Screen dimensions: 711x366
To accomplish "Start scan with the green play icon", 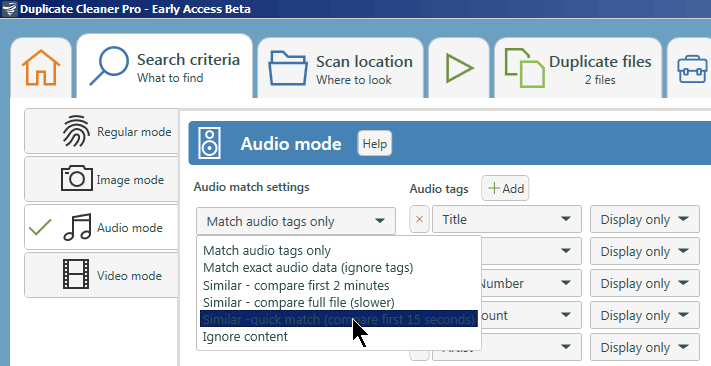I will [459, 68].
